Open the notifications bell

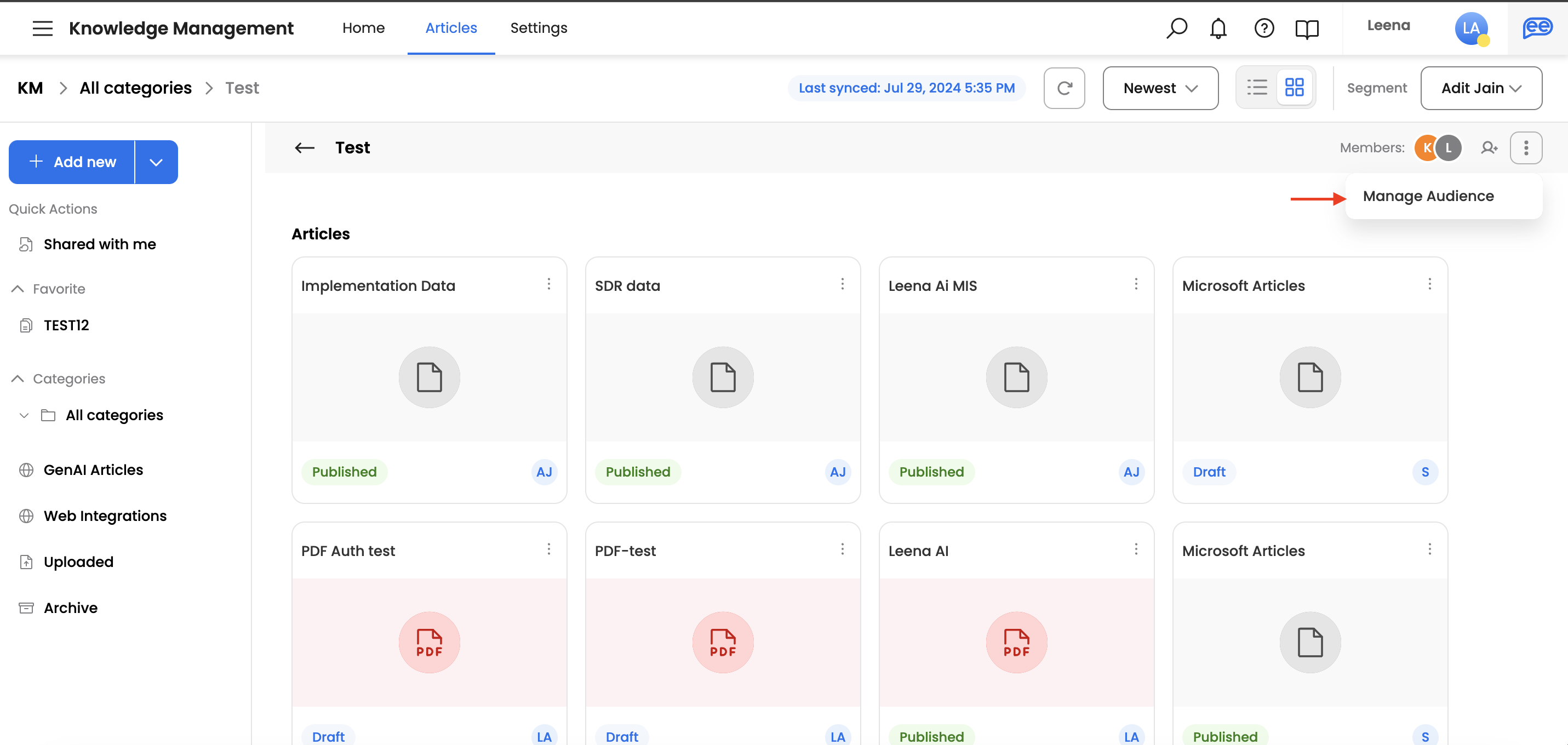[1218, 28]
